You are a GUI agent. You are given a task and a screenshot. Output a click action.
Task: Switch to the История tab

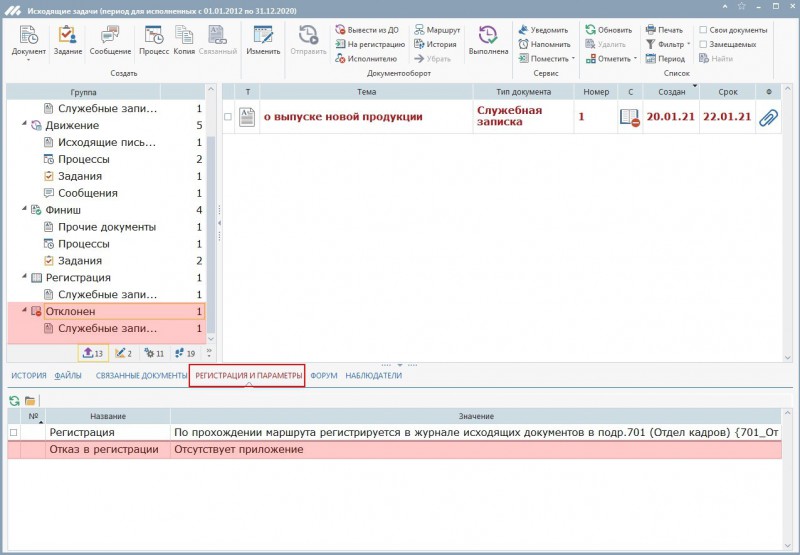[29, 375]
